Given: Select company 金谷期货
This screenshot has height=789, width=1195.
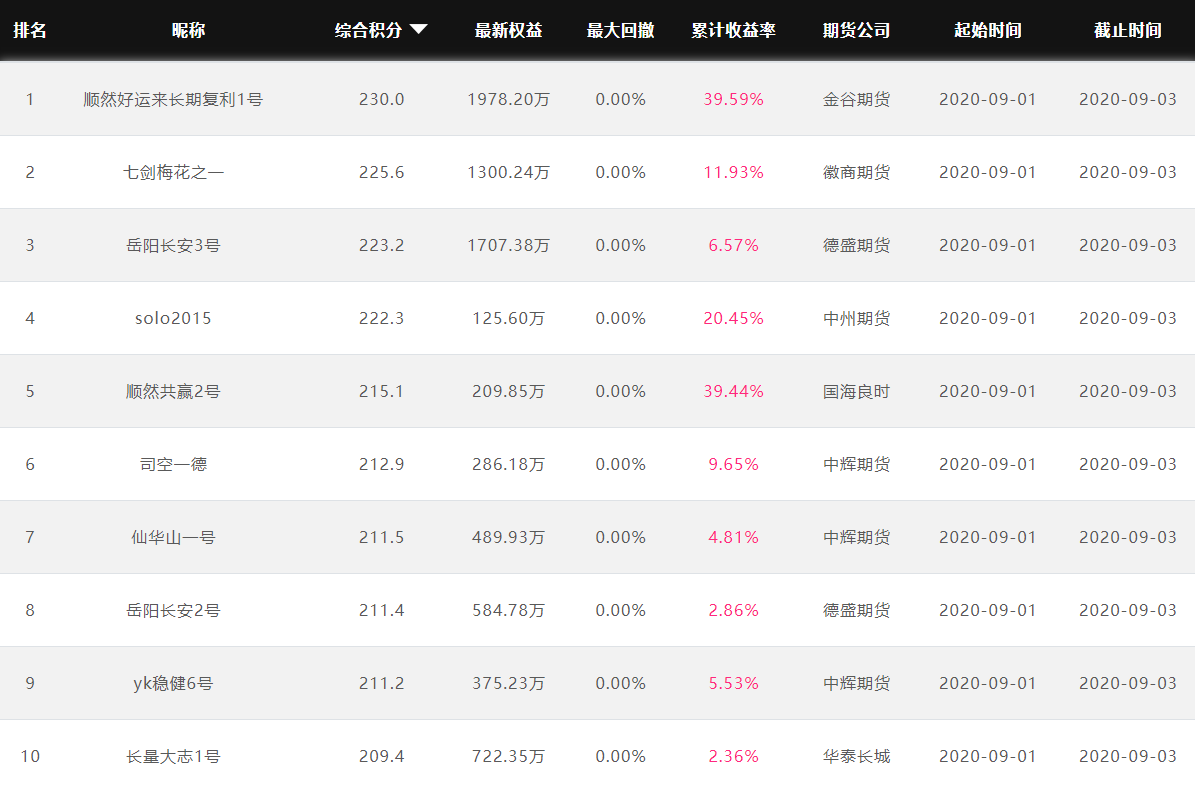Looking at the screenshot, I should tap(857, 99).
